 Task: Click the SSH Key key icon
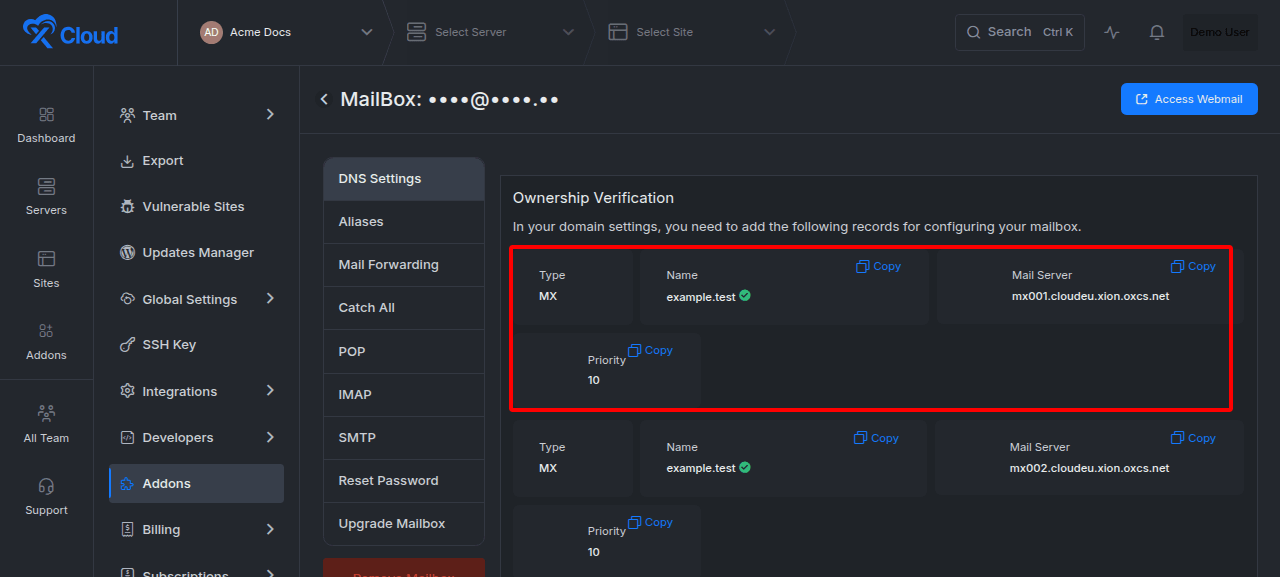[x=127, y=345]
